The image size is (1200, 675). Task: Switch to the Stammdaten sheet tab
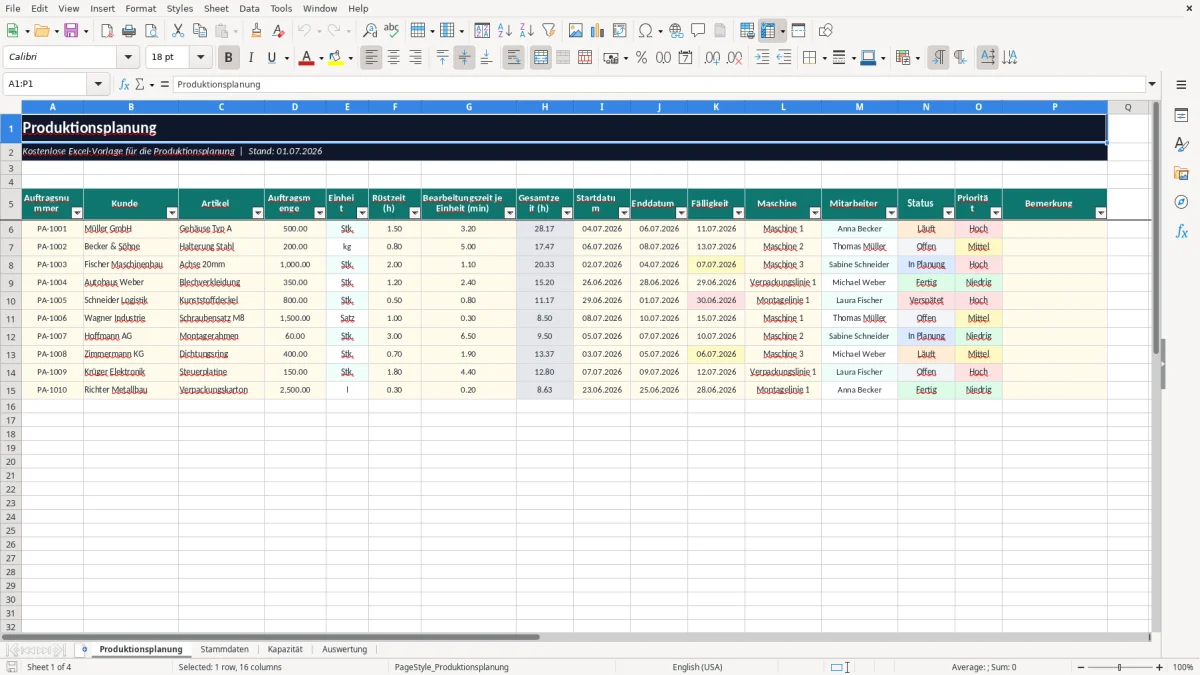[225, 649]
